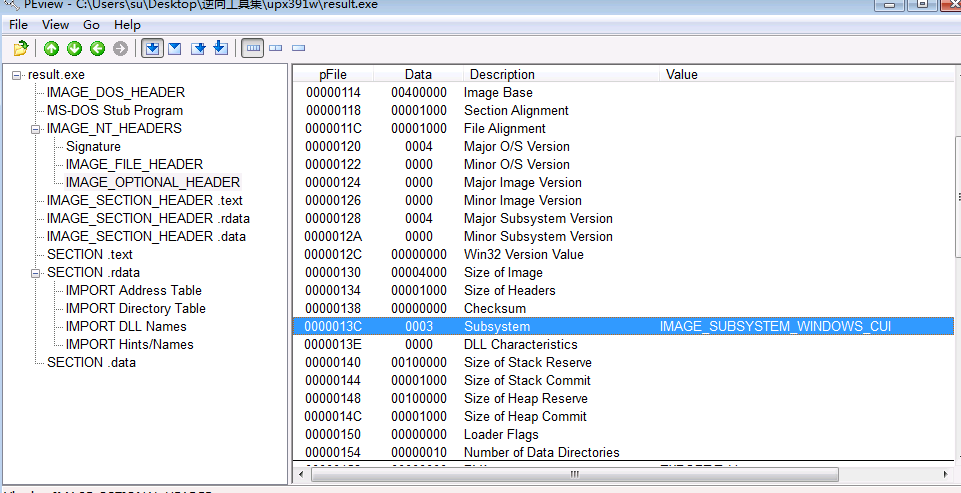
Task: Click the green left arrow back icon
Action: 97,48
